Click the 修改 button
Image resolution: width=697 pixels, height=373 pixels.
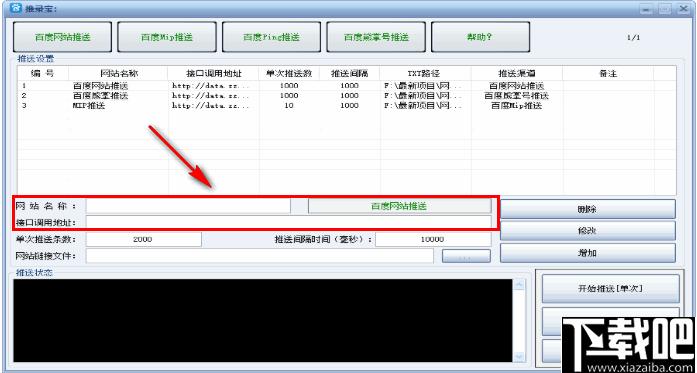point(588,231)
